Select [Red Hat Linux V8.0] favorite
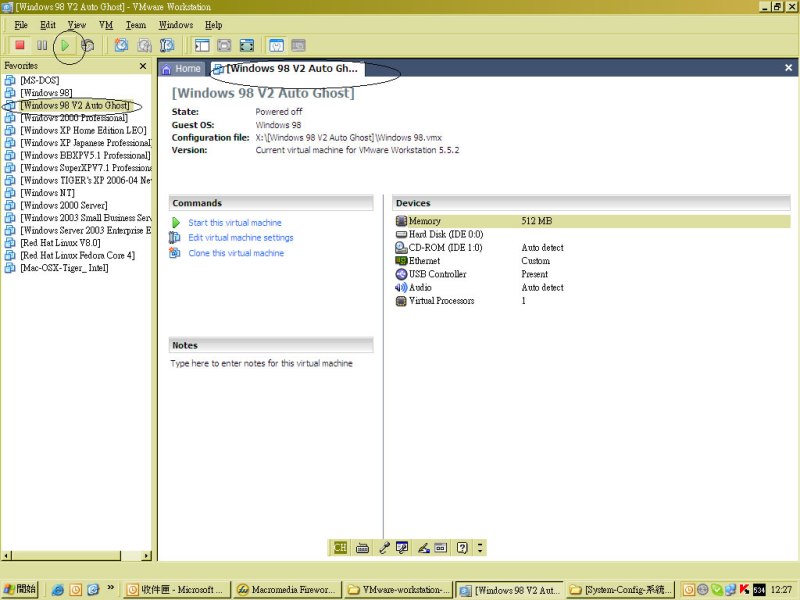 tap(60, 243)
